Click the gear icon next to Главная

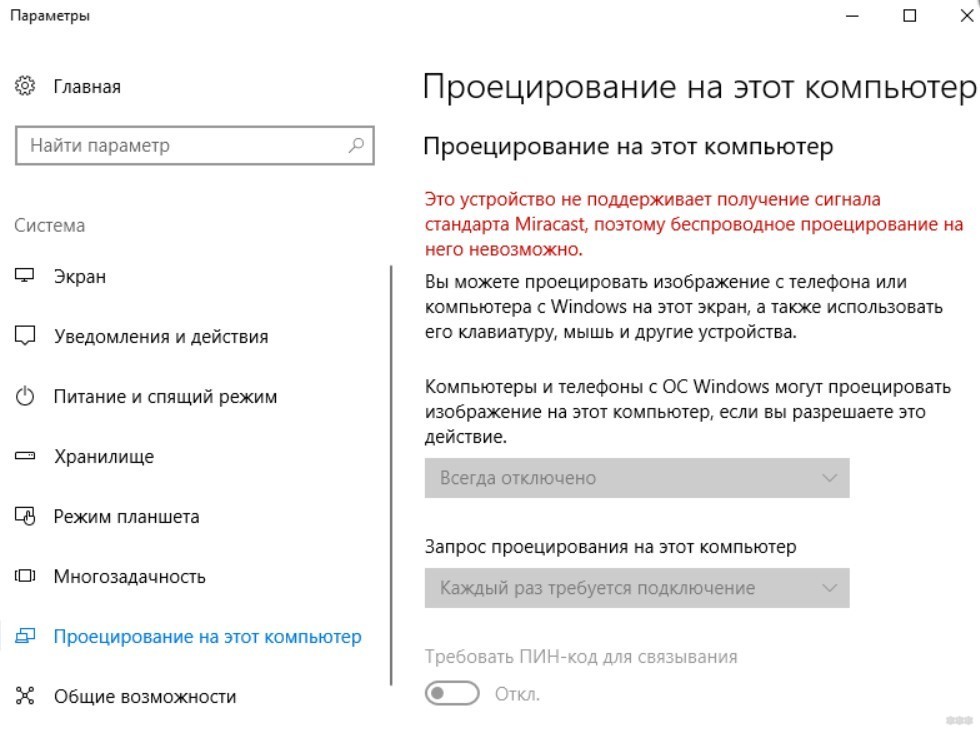click(x=23, y=86)
